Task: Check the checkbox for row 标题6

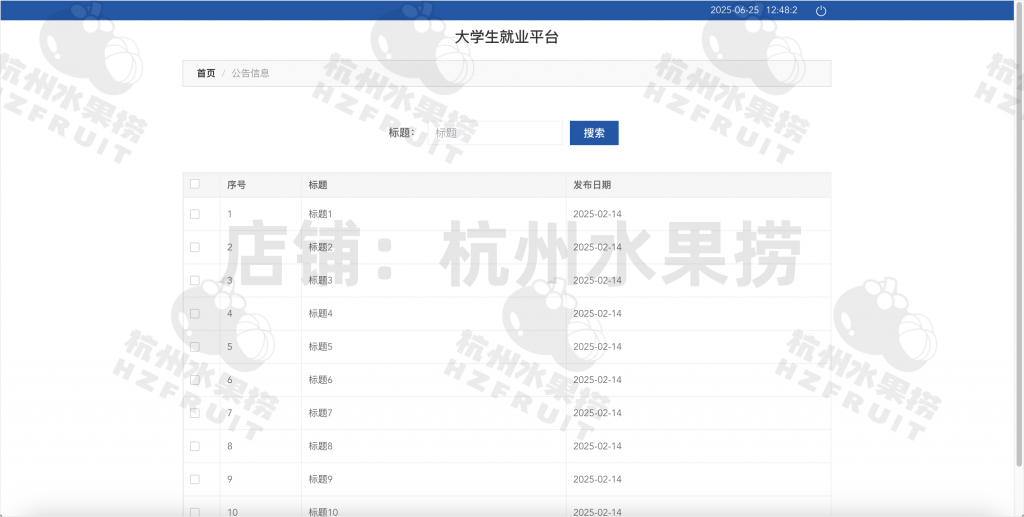Action: [195, 380]
